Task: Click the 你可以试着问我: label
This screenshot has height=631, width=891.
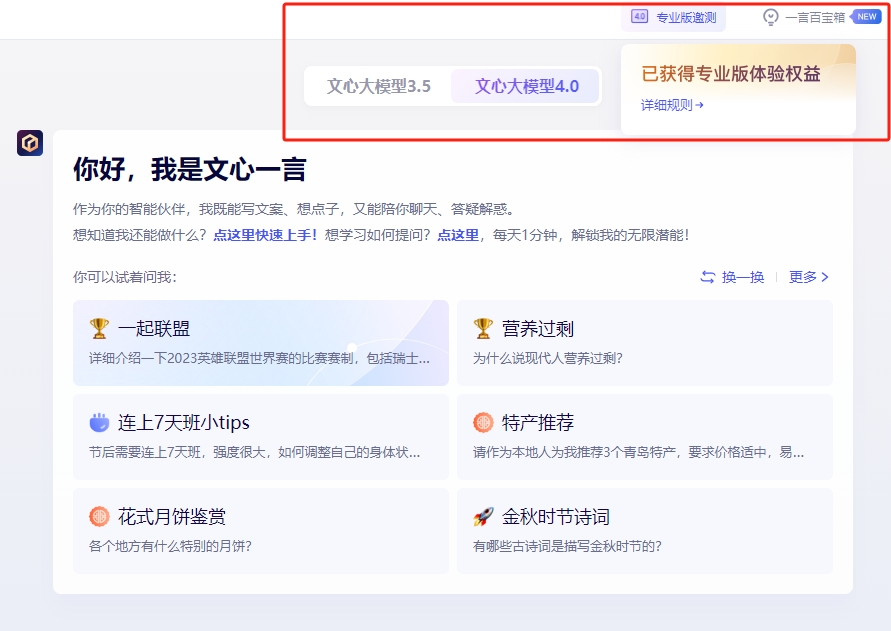Action: coord(125,277)
